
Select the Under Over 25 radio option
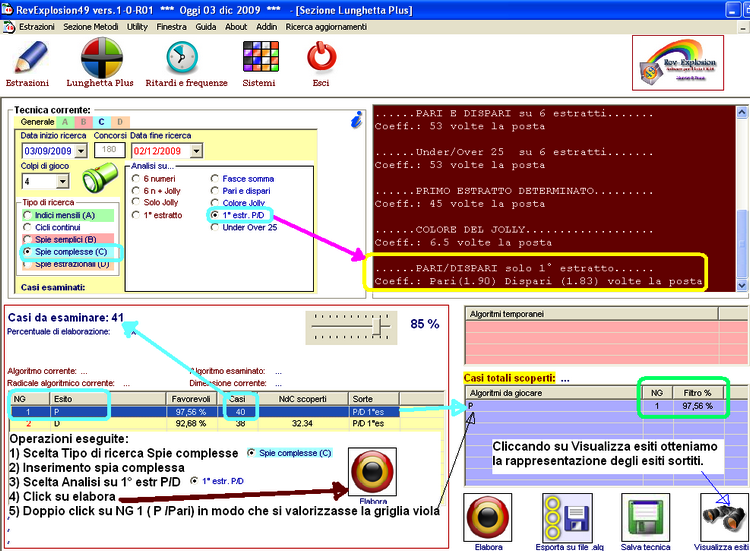click(x=215, y=227)
